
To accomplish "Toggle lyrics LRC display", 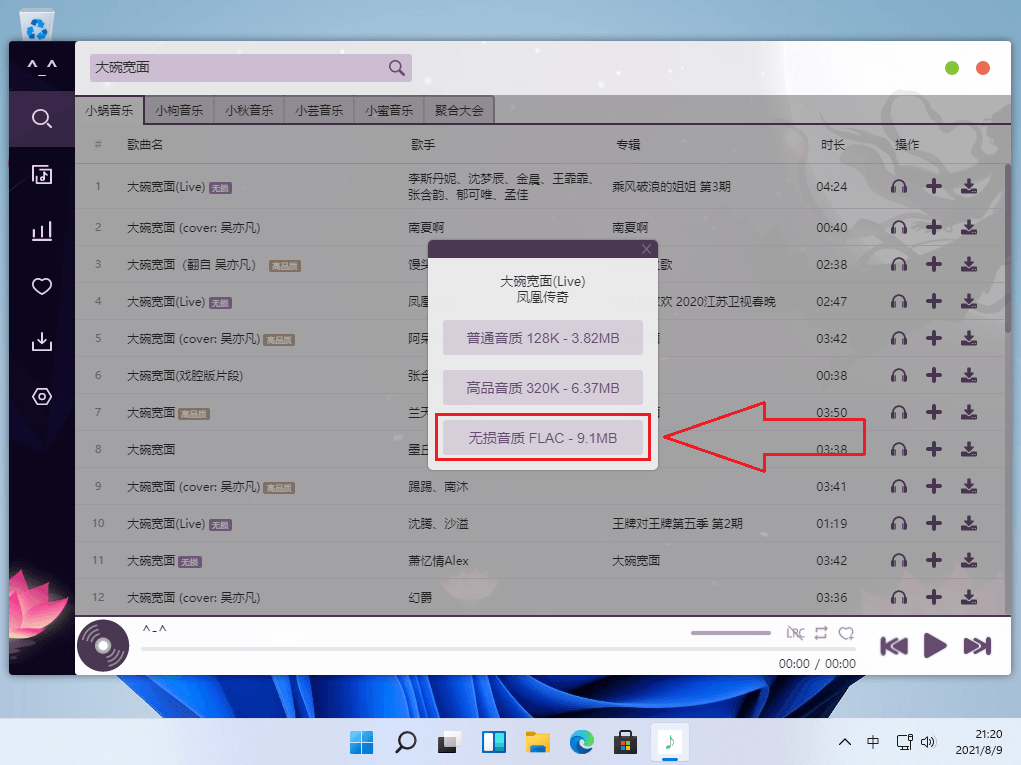I will point(795,633).
